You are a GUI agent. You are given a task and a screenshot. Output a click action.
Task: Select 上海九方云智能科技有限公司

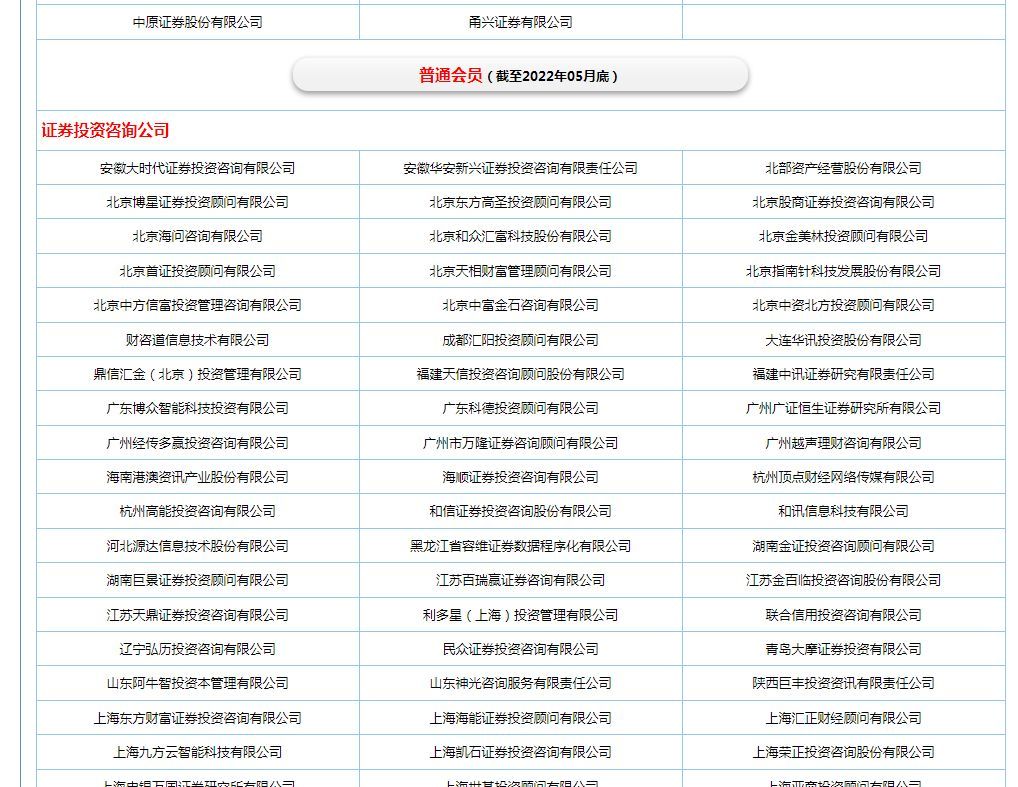tap(197, 753)
